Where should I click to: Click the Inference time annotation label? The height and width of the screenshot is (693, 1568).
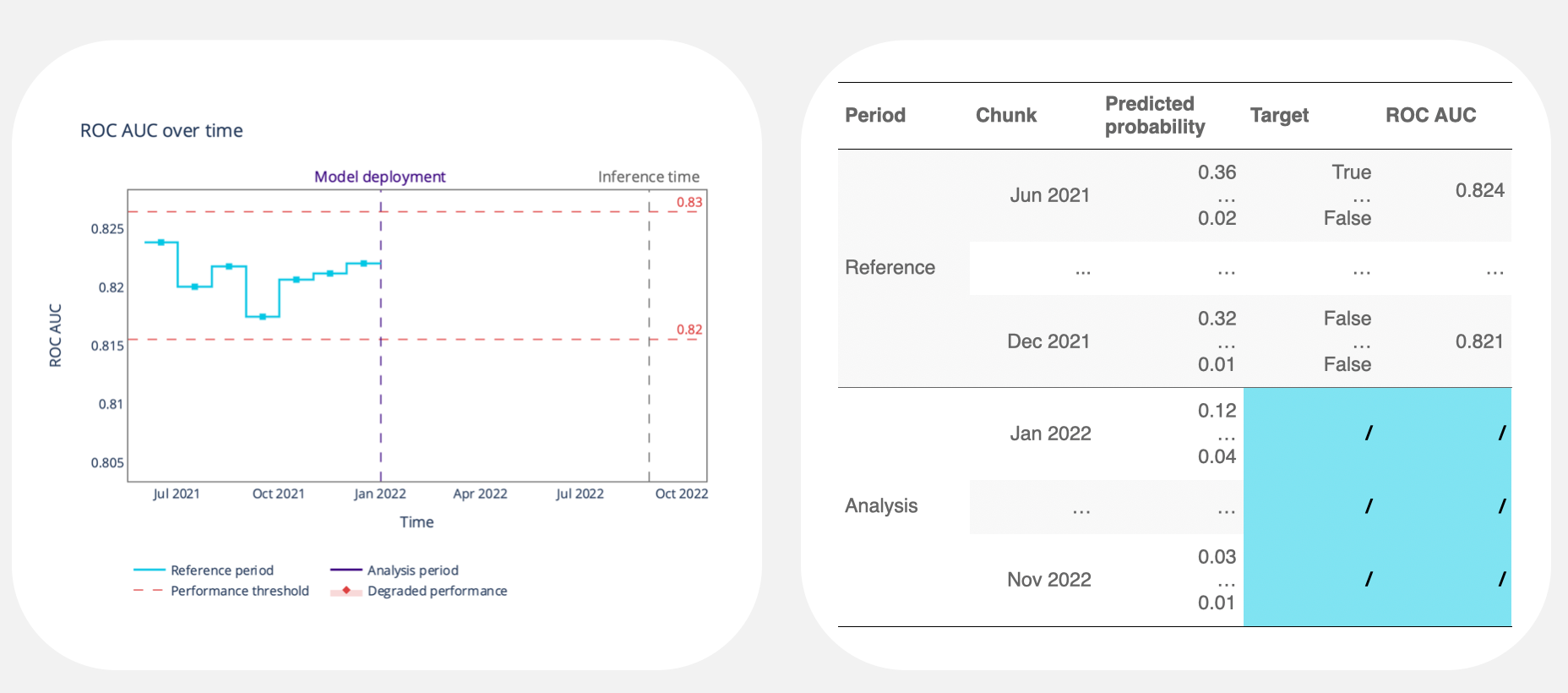648,177
